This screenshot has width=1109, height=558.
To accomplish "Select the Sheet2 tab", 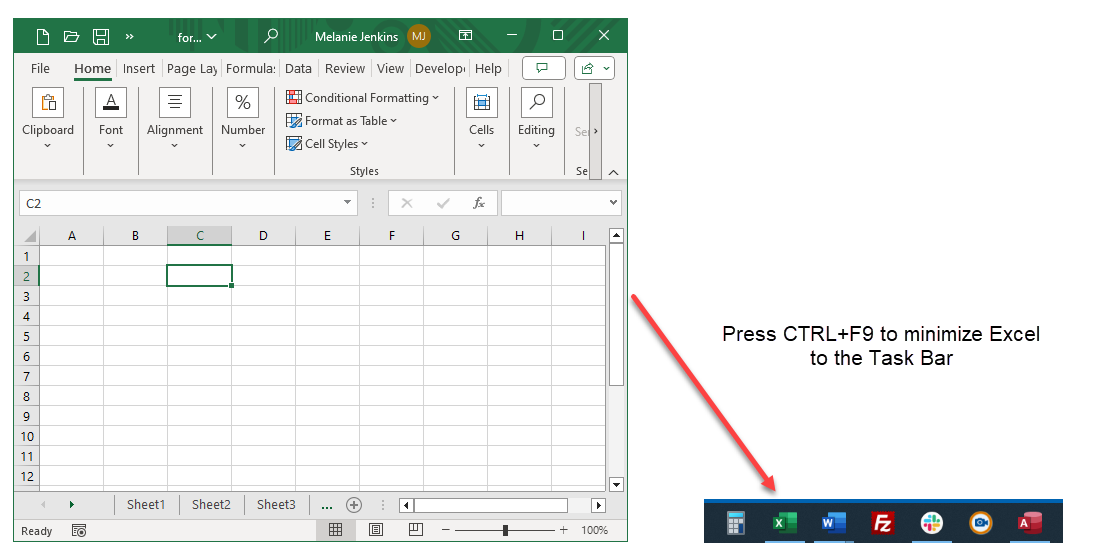I will (211, 504).
